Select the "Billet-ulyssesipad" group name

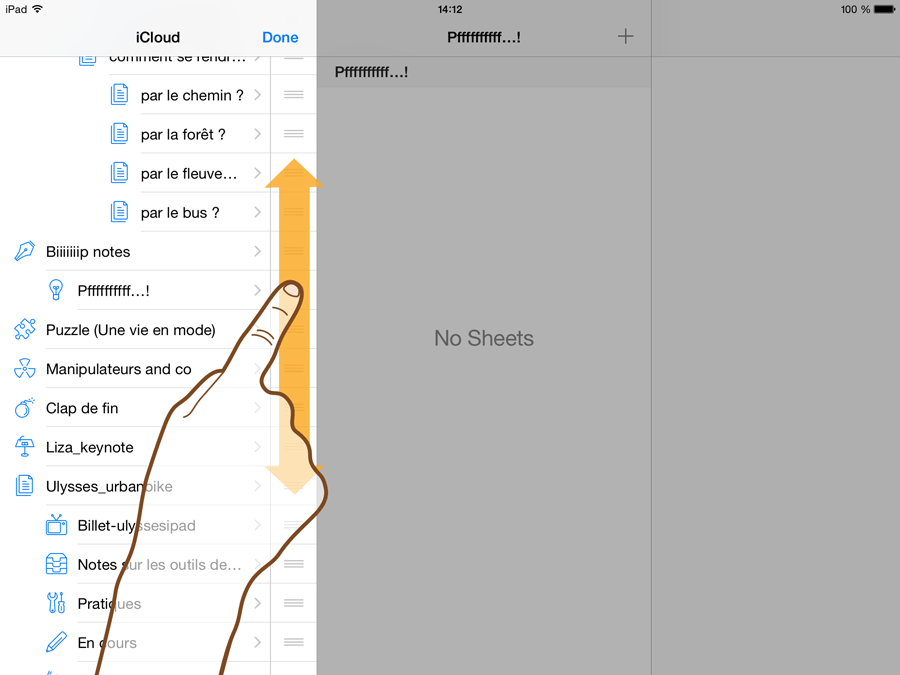click(137, 526)
